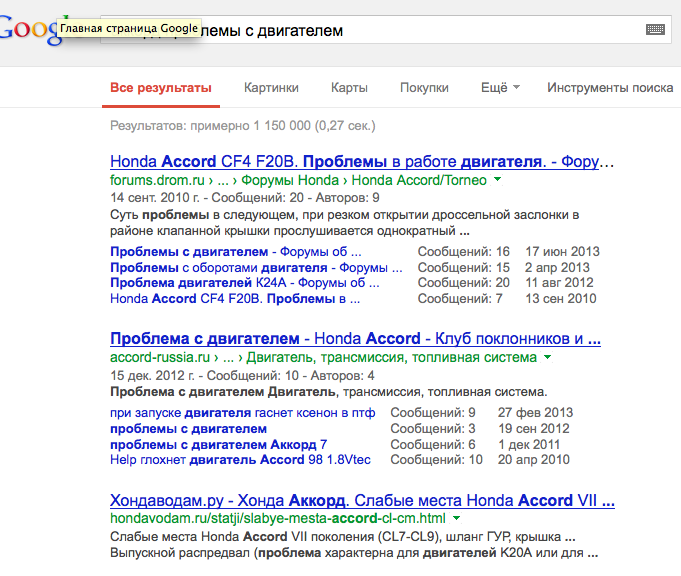Click date text 20 апр 2010
Image resolution: width=681 pixels, height=576 pixels.
pos(533,460)
